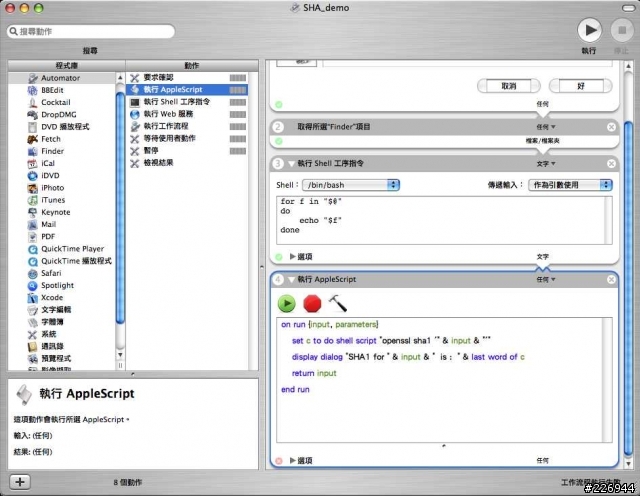Expand 選項 in the AppleScript action
This screenshot has height=496, width=640.
pos(292,460)
